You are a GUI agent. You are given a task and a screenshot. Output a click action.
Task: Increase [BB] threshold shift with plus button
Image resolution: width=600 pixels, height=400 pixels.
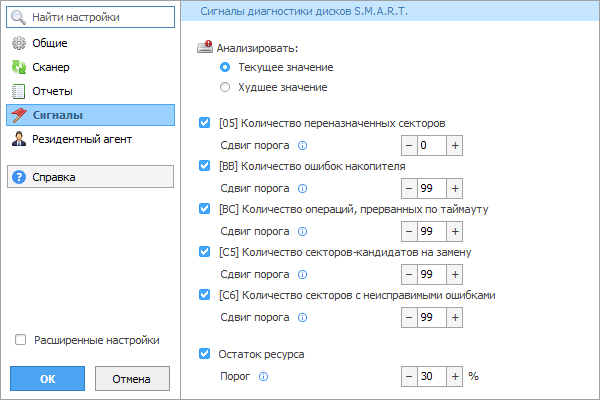tap(455, 188)
